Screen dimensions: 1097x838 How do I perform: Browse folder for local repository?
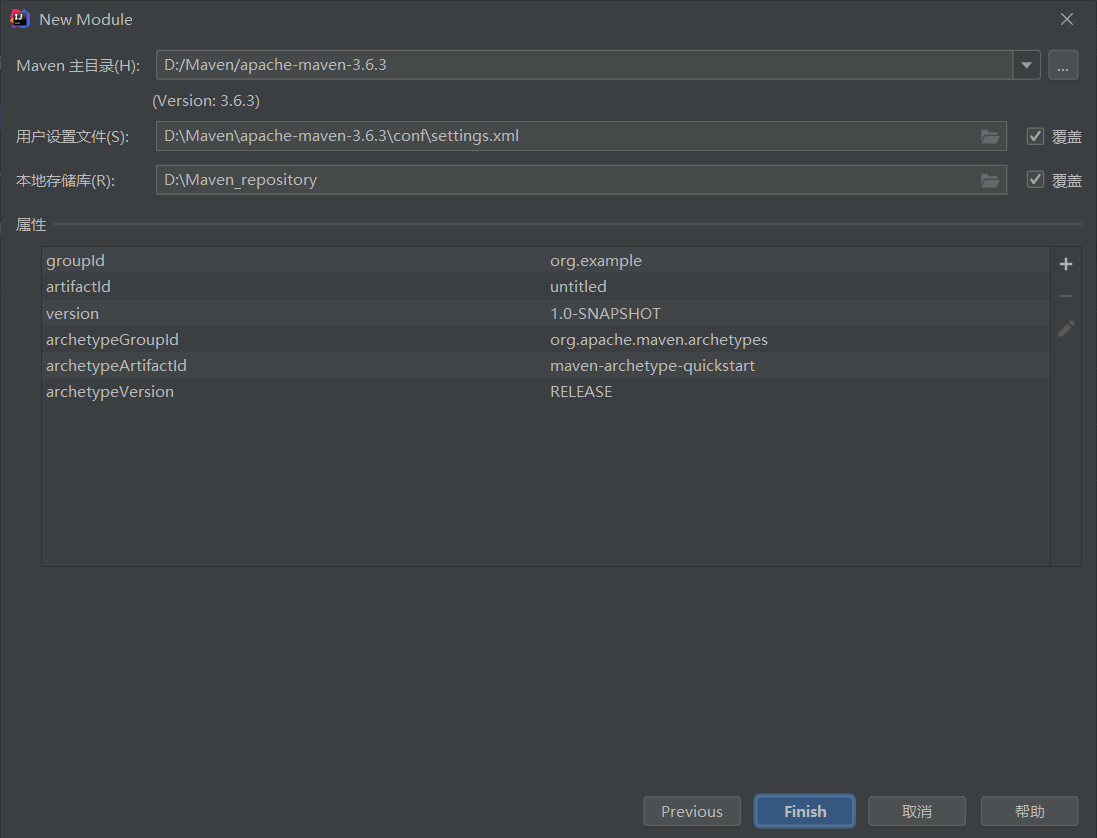click(x=989, y=180)
